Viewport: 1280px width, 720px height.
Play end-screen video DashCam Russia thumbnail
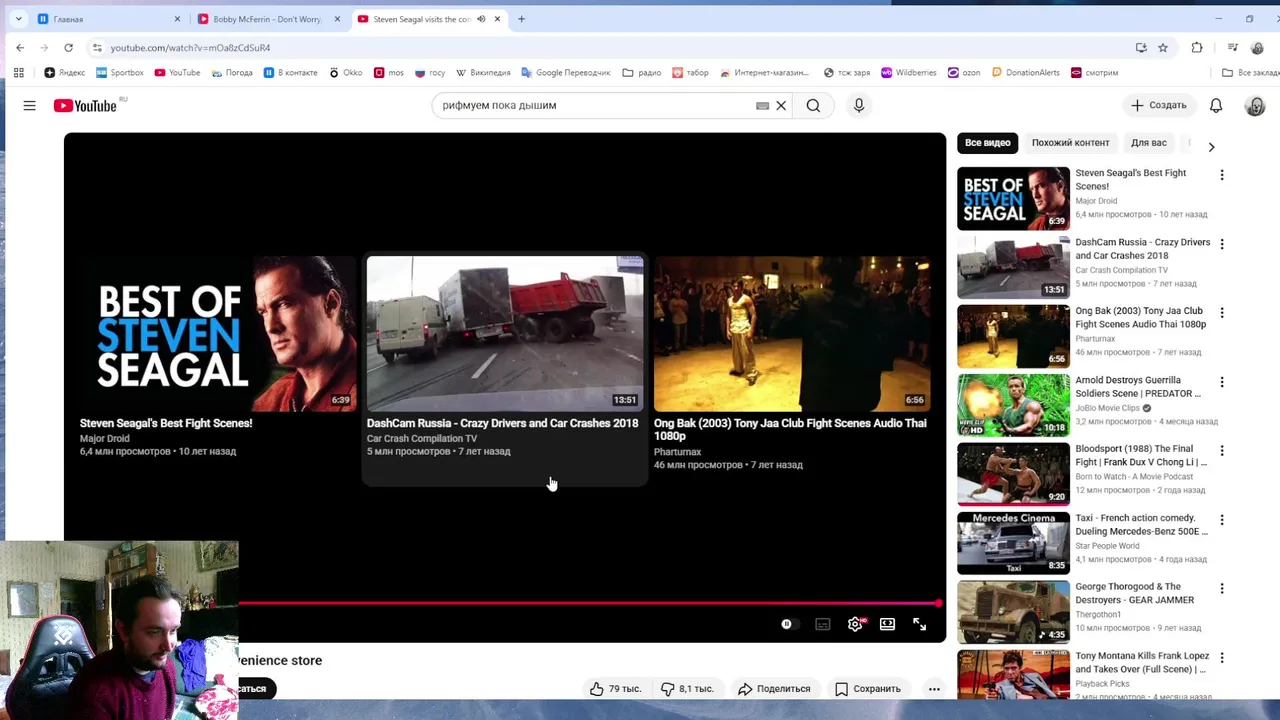[505, 333]
